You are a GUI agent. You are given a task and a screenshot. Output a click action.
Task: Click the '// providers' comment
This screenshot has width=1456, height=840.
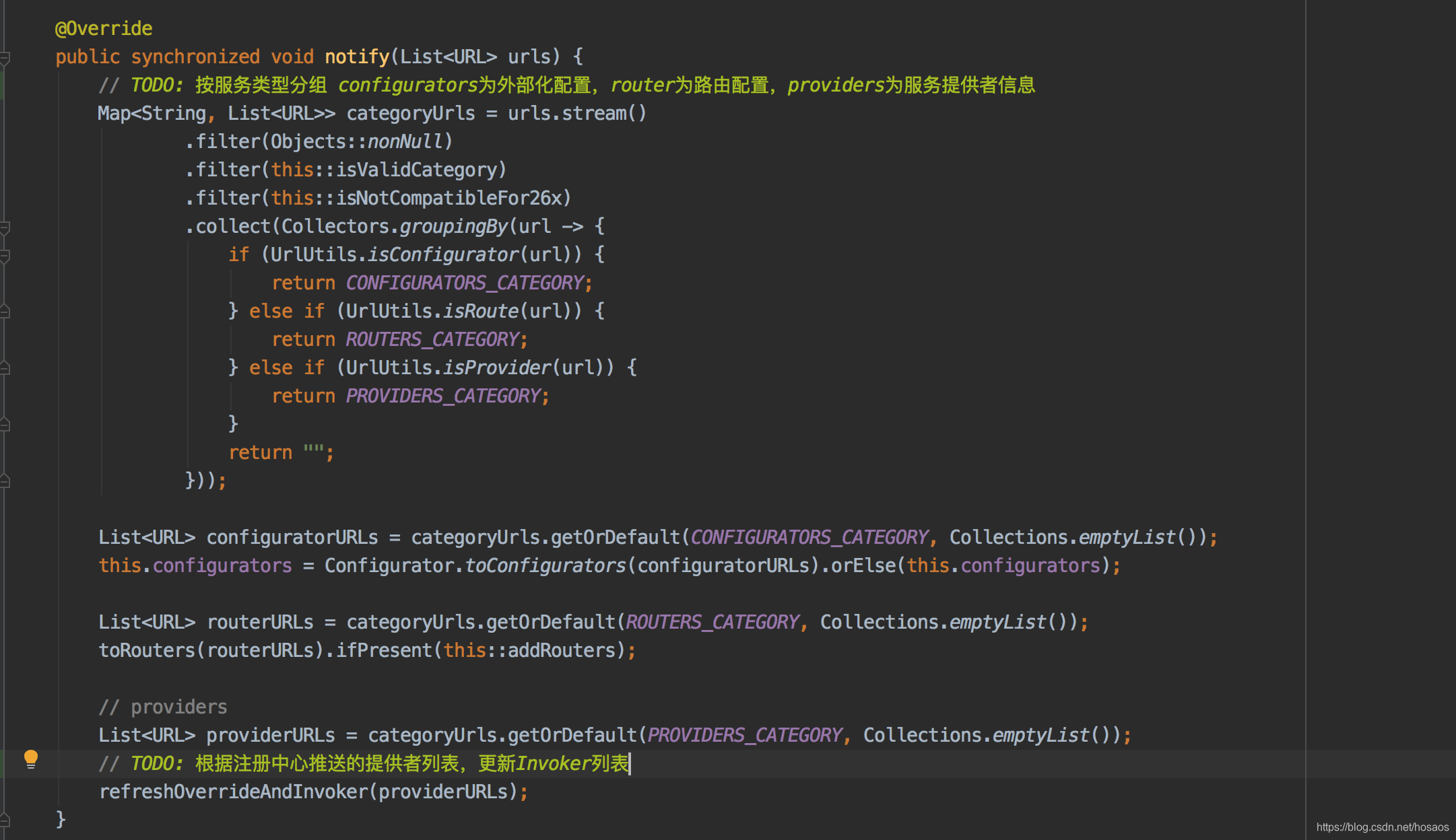click(x=163, y=707)
